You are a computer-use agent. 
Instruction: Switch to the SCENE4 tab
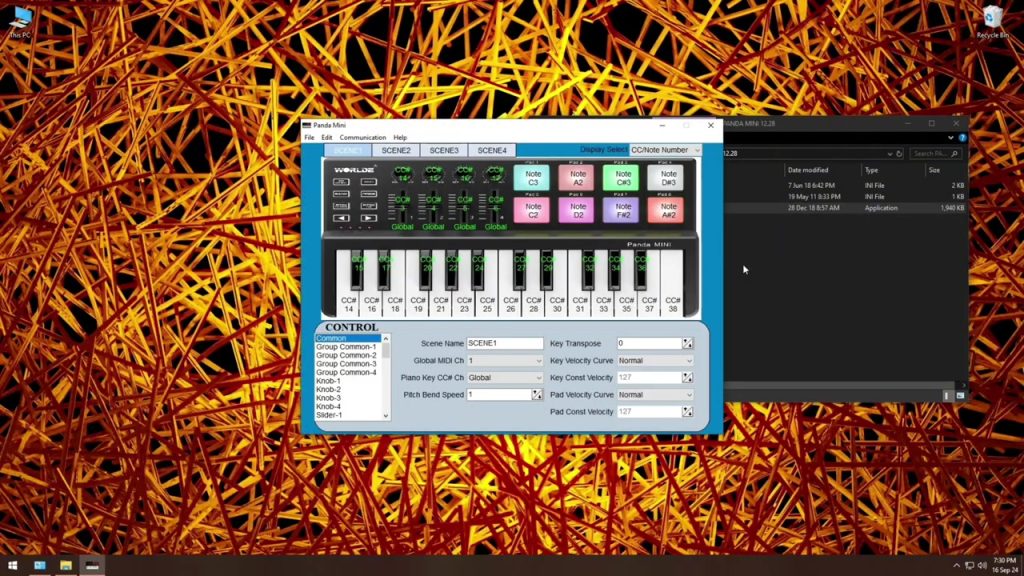click(x=492, y=150)
